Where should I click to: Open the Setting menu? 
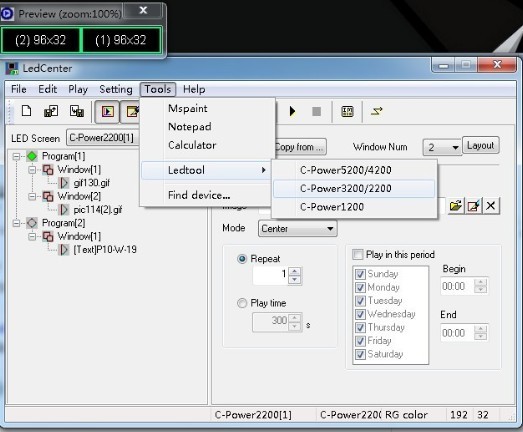pos(116,89)
